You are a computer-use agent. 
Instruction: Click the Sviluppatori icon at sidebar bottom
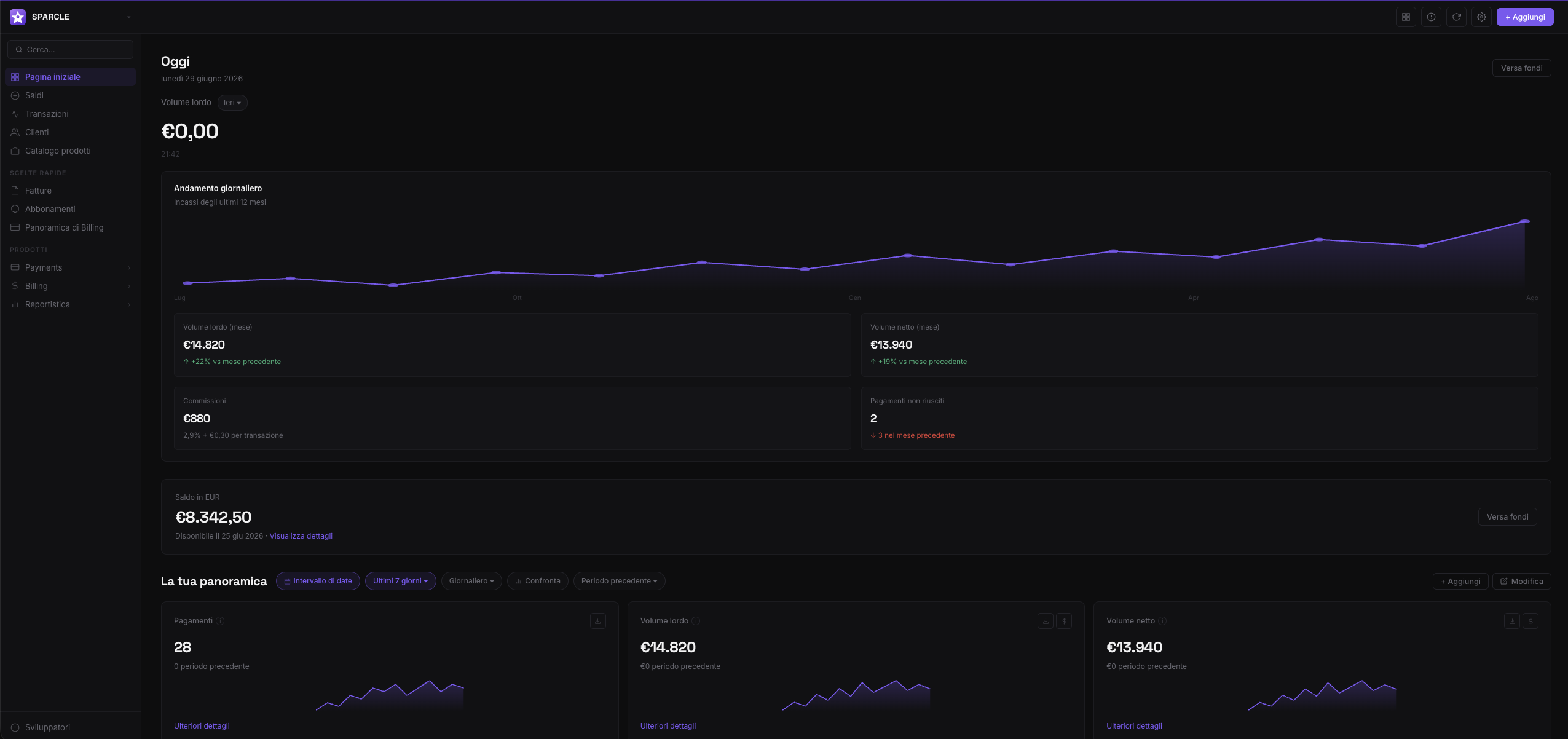tap(15, 727)
